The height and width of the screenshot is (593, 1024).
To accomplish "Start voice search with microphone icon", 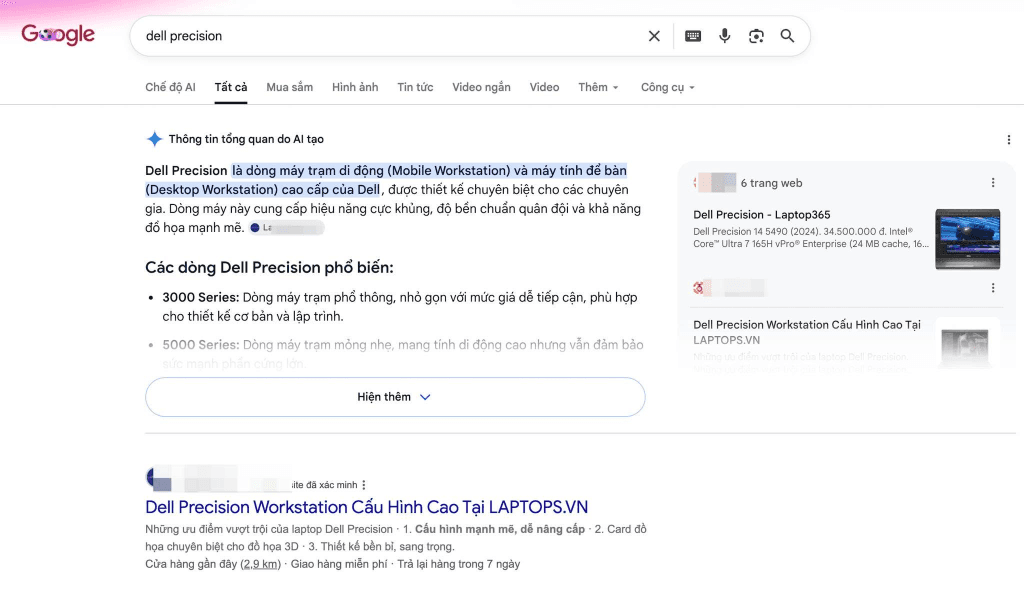I will (x=724, y=36).
